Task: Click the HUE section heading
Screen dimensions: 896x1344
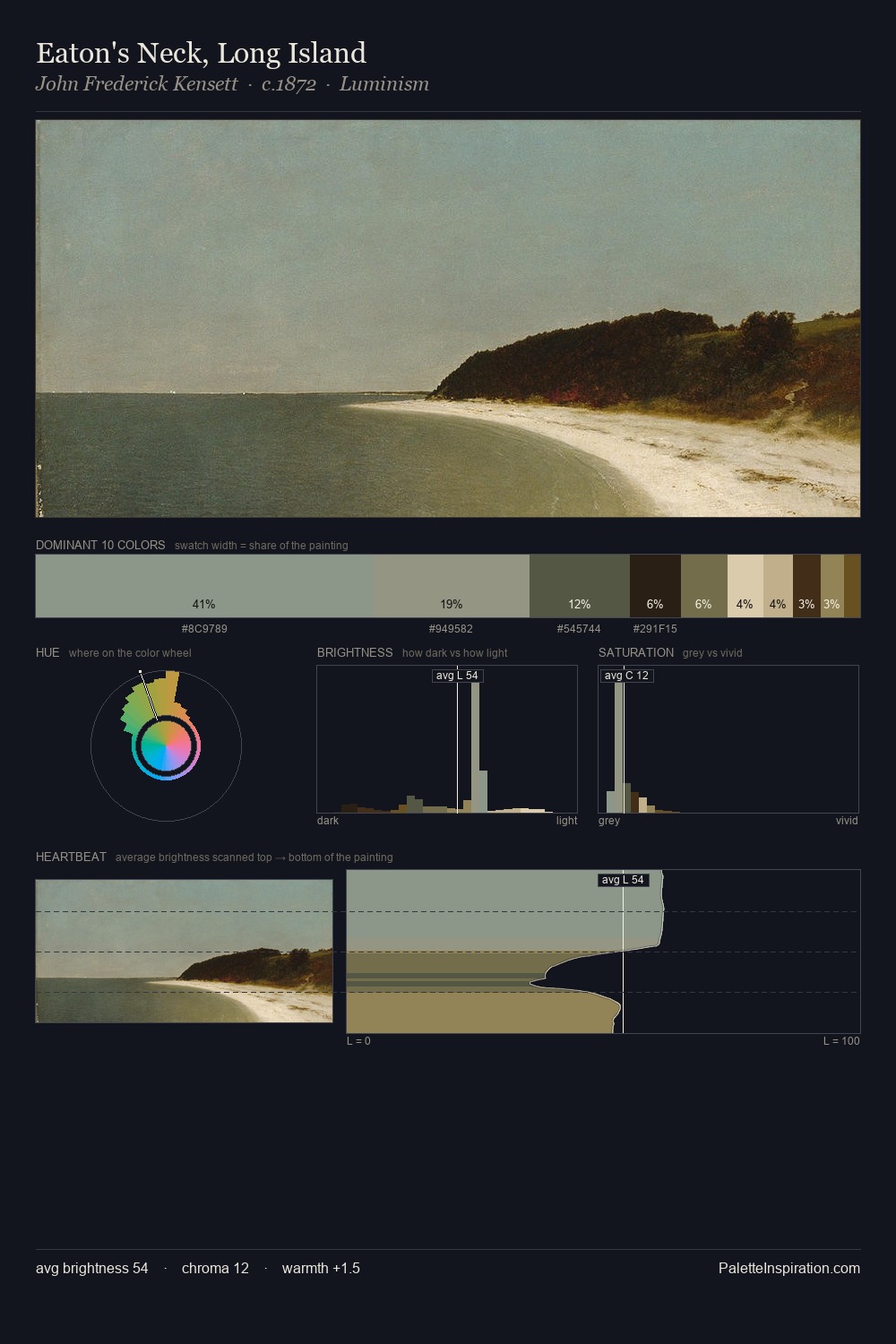Action: click(47, 652)
